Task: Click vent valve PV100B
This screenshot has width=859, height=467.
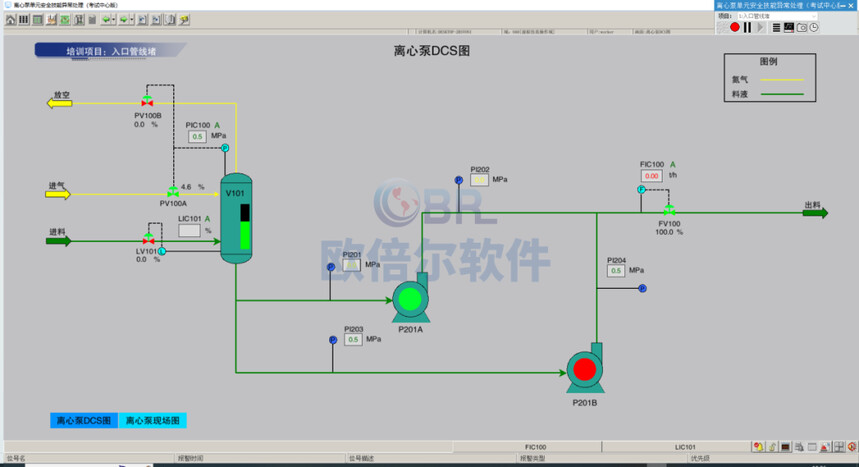Action: coord(147,102)
